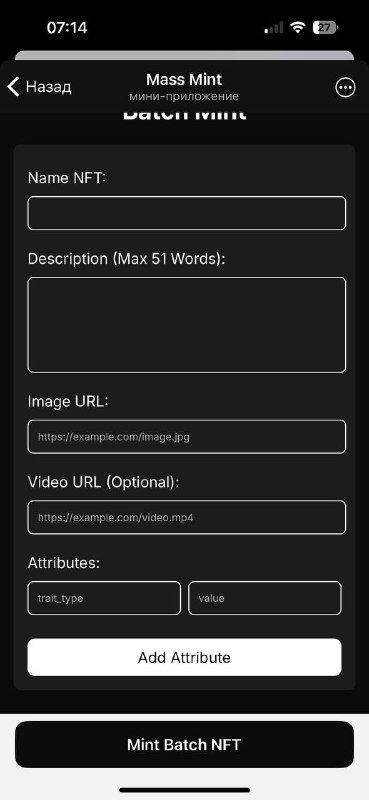Focus the Image URL input field
The height and width of the screenshot is (800, 369).
[x=187, y=437]
